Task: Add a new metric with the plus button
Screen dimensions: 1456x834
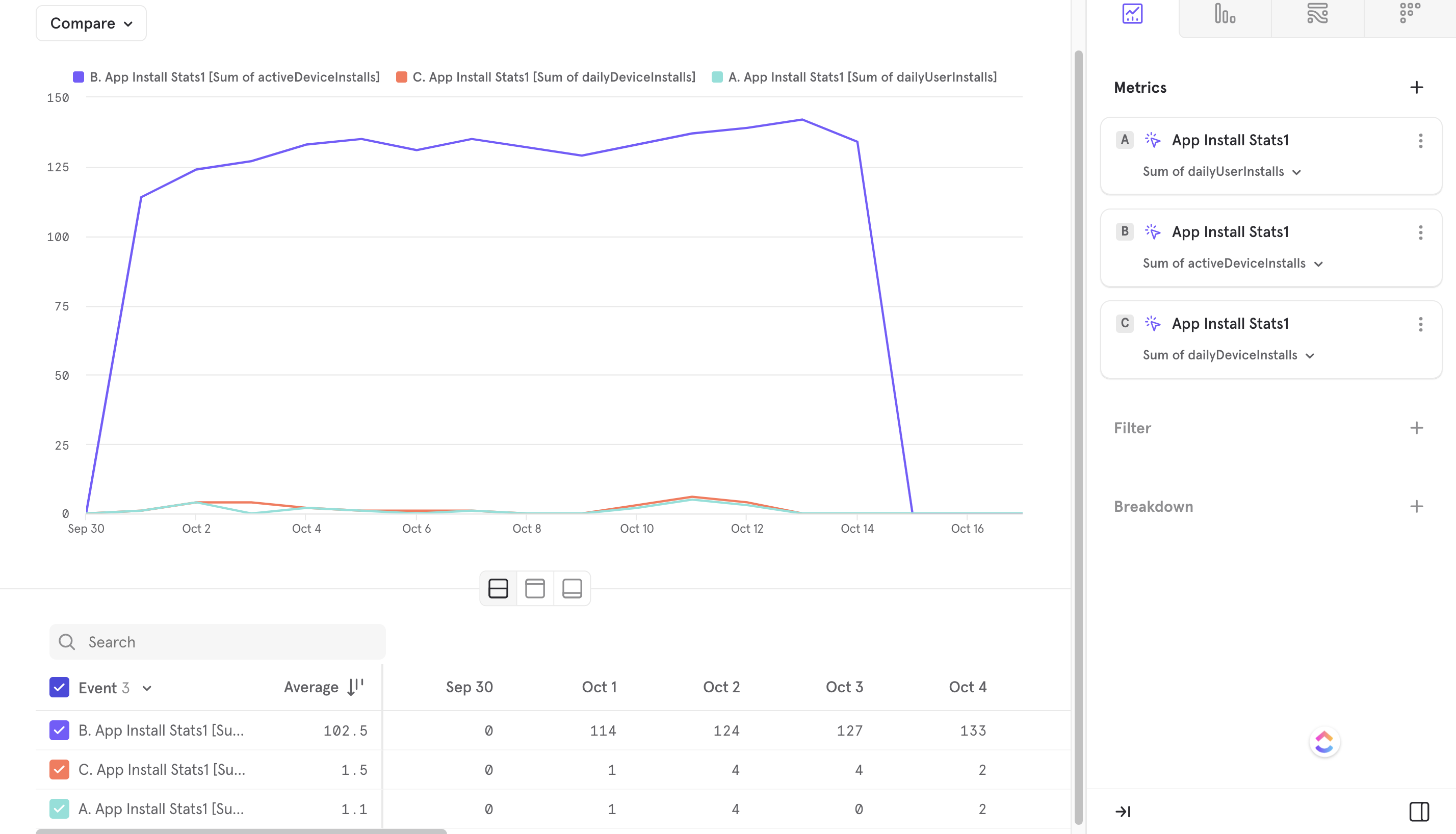Action: pos(1417,87)
